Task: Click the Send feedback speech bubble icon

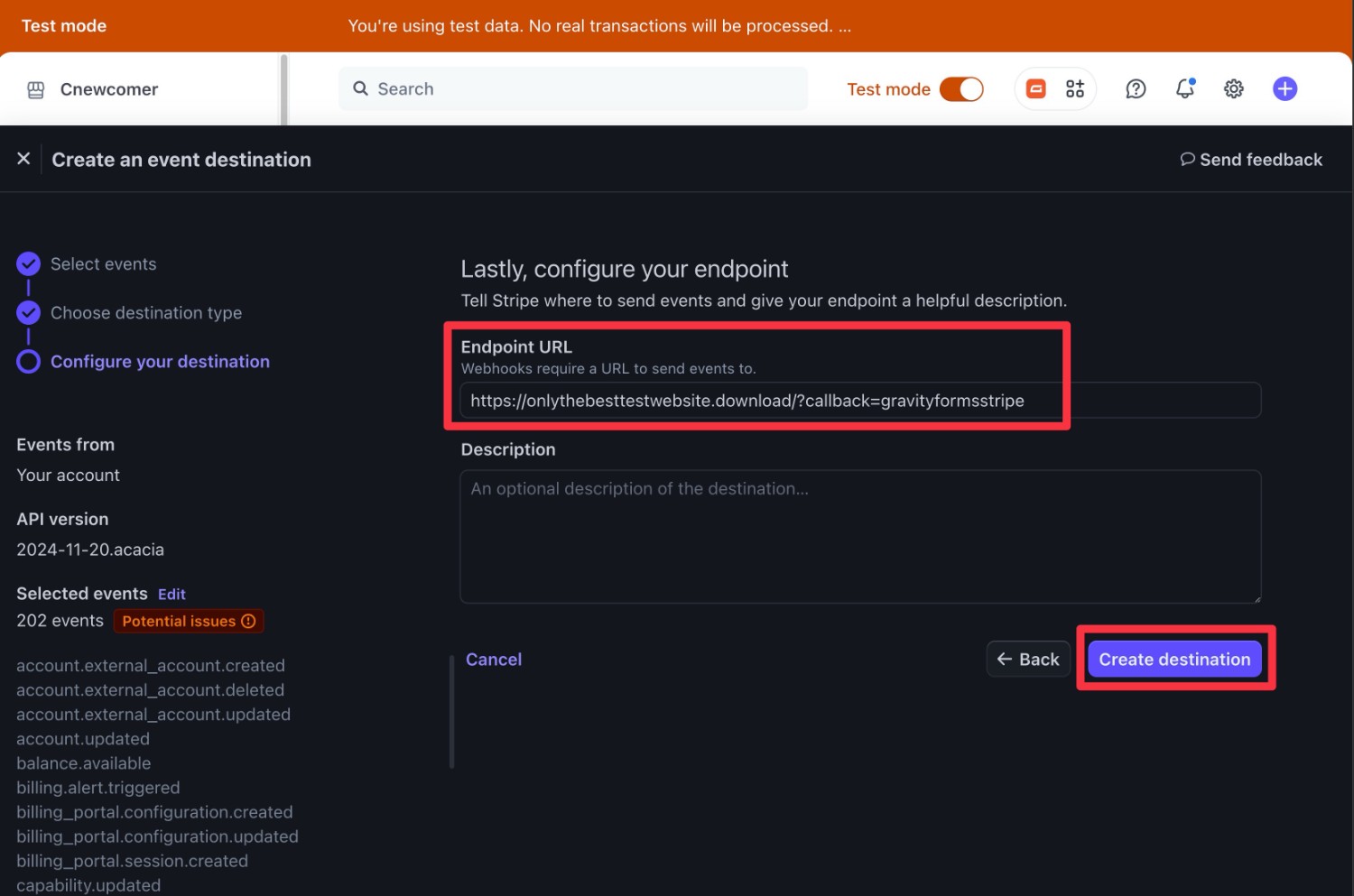Action: coord(1188,159)
